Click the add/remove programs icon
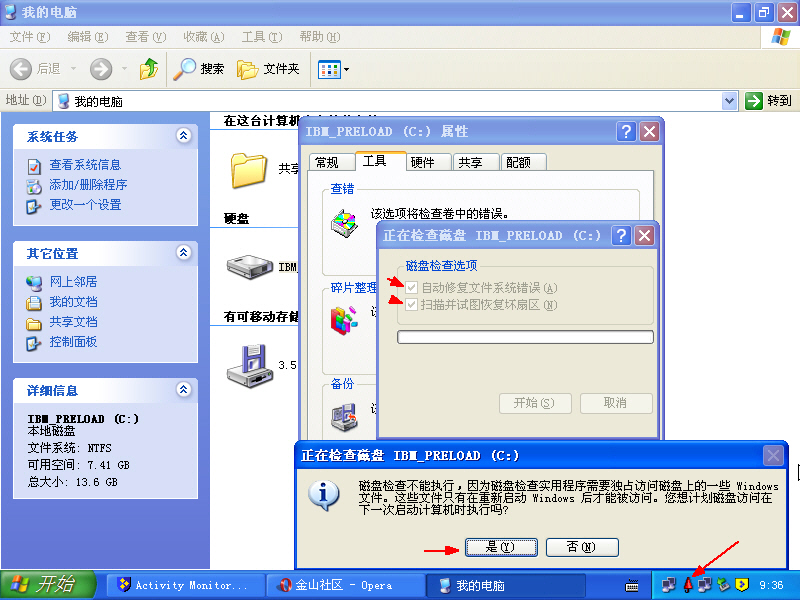 [34, 186]
